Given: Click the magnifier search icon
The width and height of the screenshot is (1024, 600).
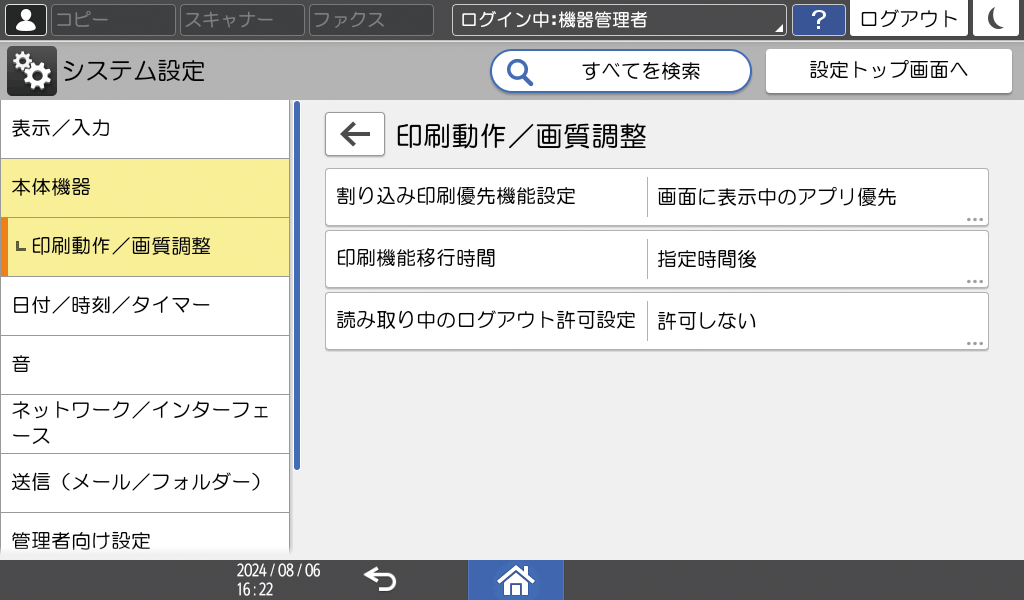Looking at the screenshot, I should [x=520, y=71].
